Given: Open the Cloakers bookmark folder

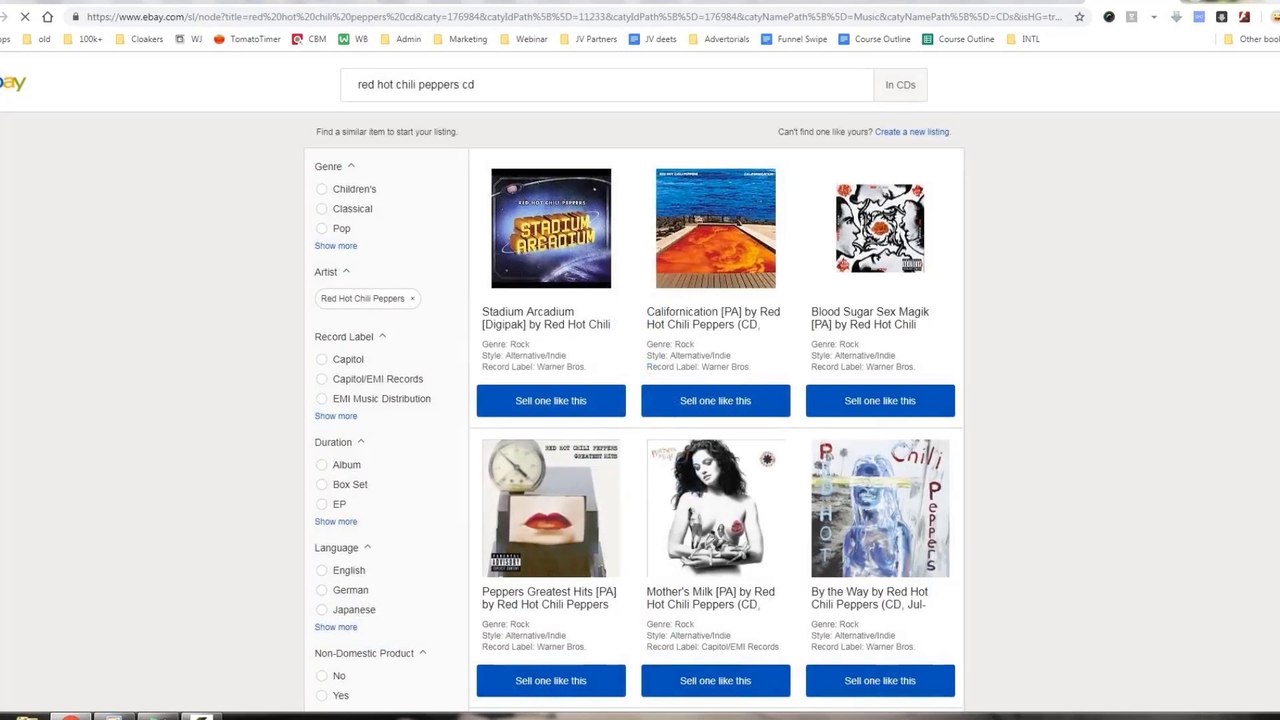Looking at the screenshot, I should coord(138,39).
